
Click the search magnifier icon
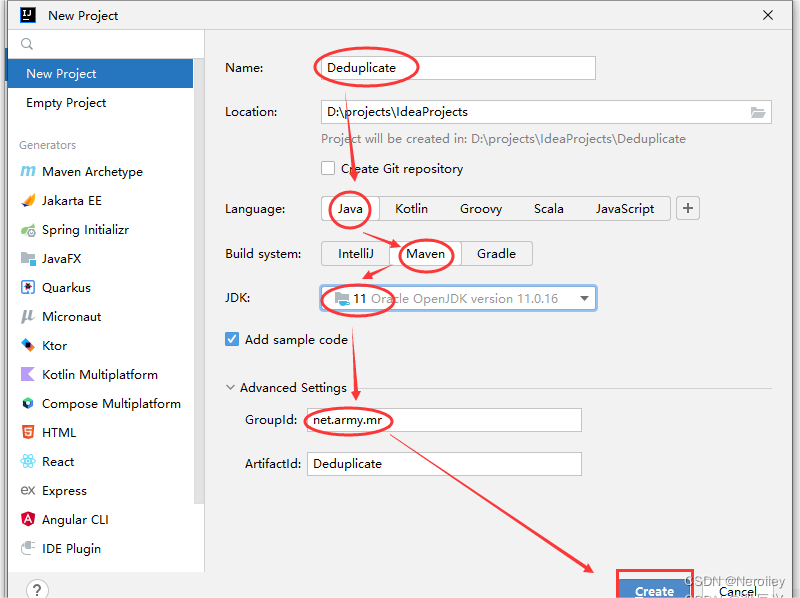coord(27,44)
